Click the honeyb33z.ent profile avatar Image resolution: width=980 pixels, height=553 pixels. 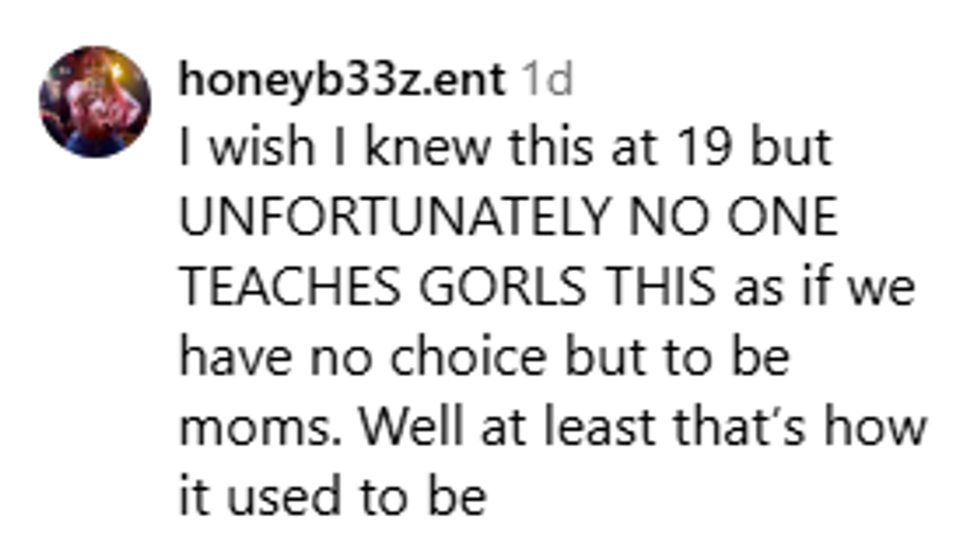click(95, 101)
